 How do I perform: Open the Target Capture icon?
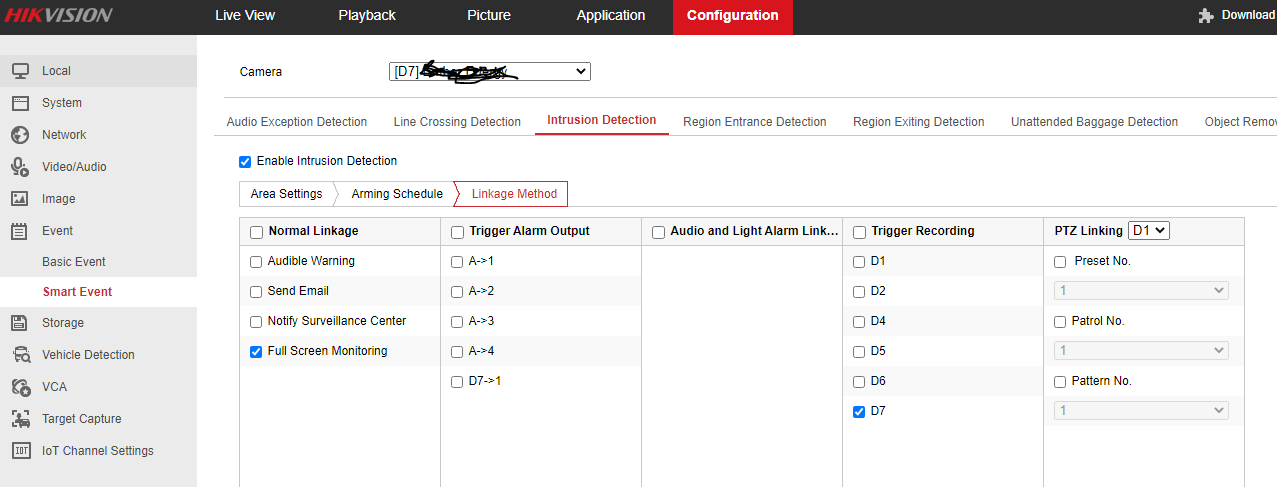[x=20, y=419]
